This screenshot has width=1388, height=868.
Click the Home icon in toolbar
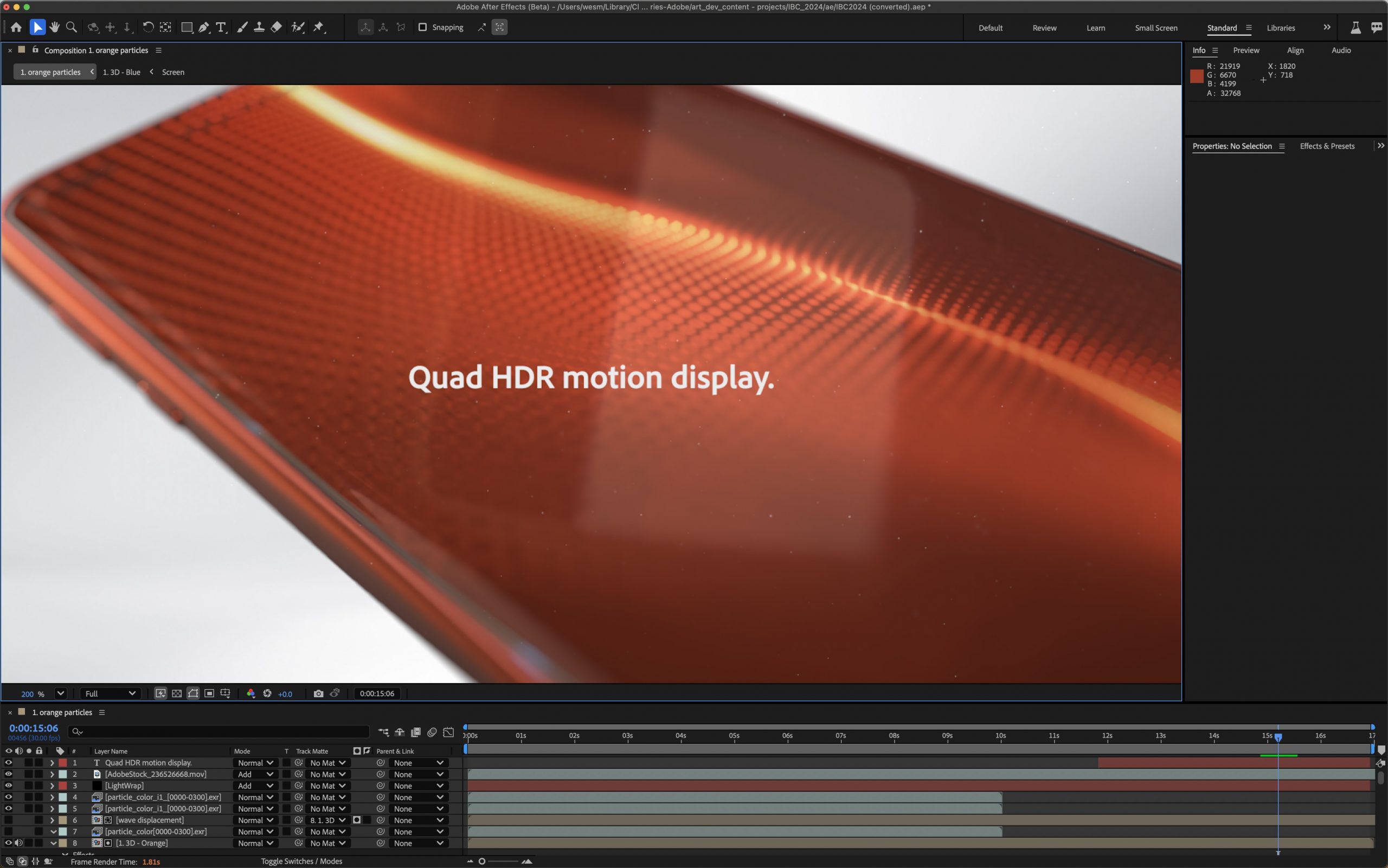coord(16,27)
